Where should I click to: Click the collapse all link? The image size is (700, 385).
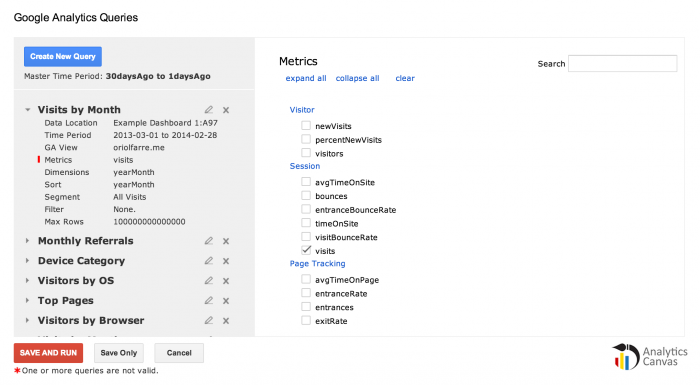[x=358, y=78]
